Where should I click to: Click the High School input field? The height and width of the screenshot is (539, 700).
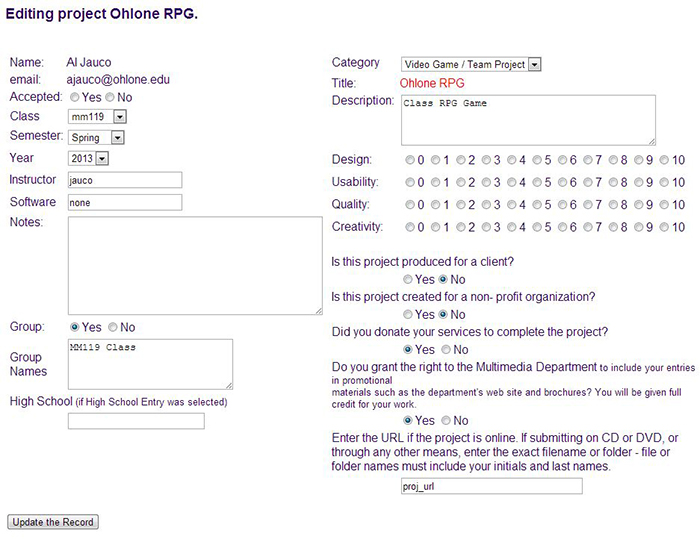[x=136, y=421]
